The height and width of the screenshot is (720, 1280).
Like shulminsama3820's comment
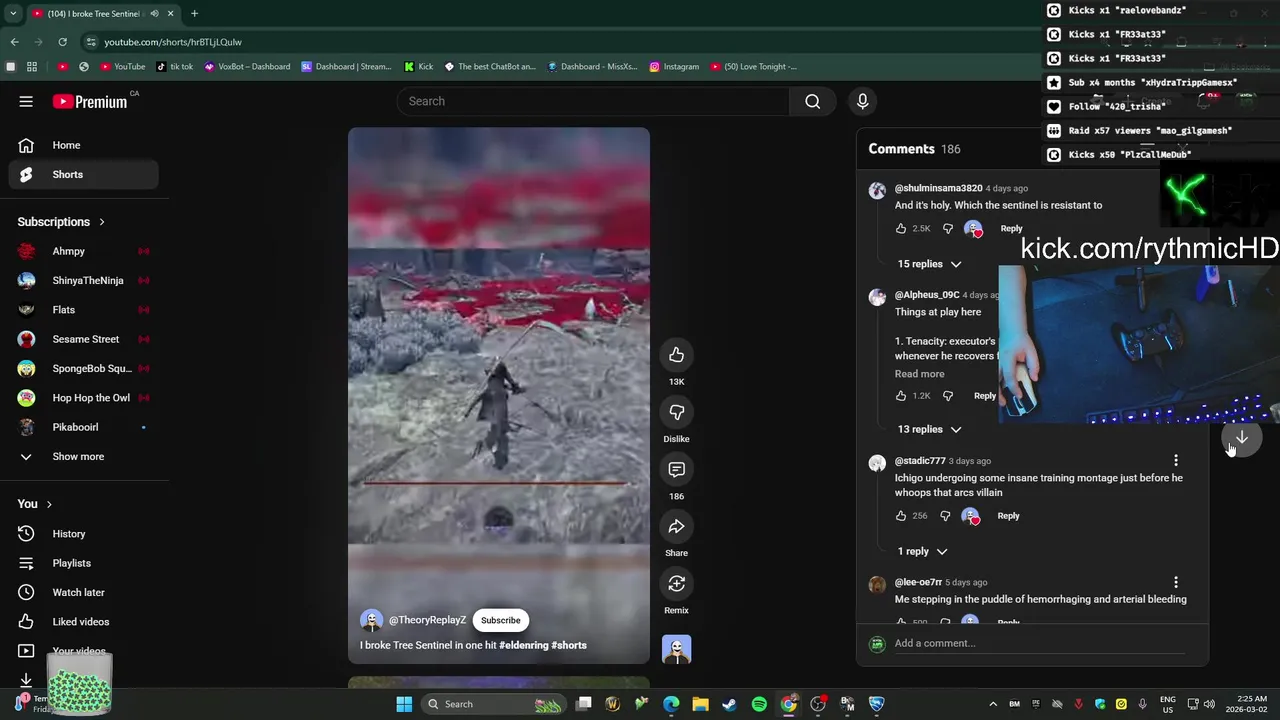click(901, 228)
